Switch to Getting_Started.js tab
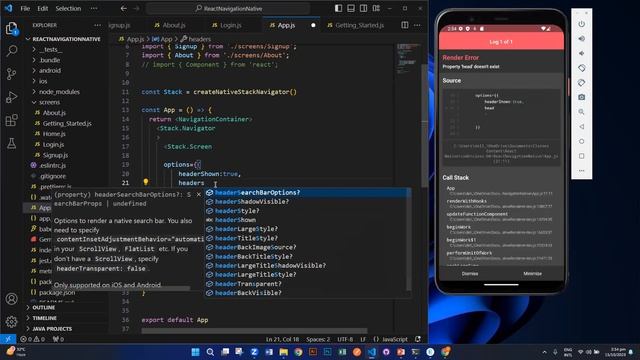Viewport: 640px width, 360px height. point(356,25)
